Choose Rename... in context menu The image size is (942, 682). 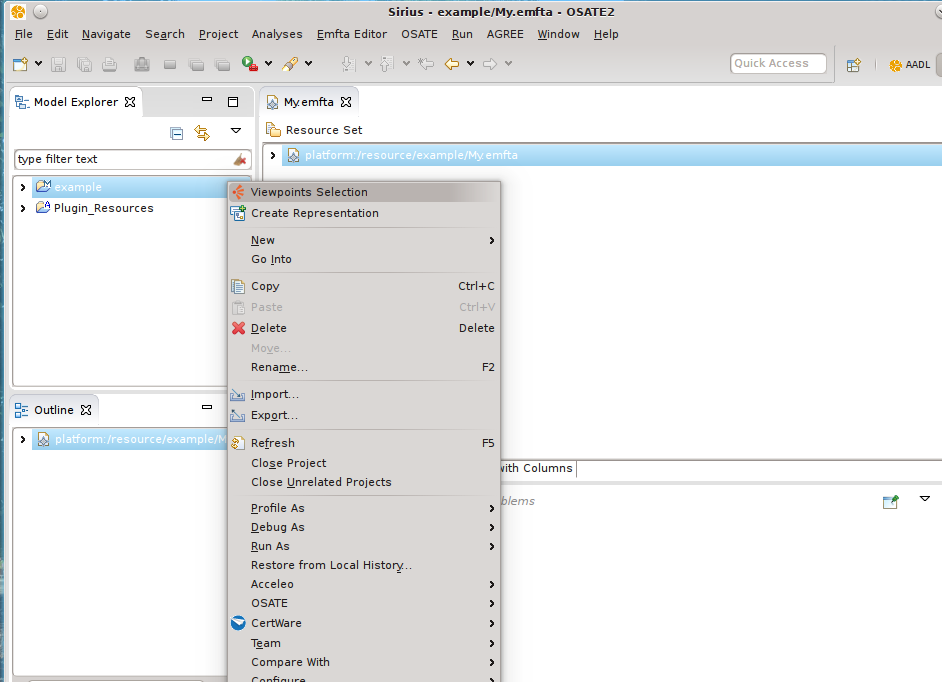364,367
